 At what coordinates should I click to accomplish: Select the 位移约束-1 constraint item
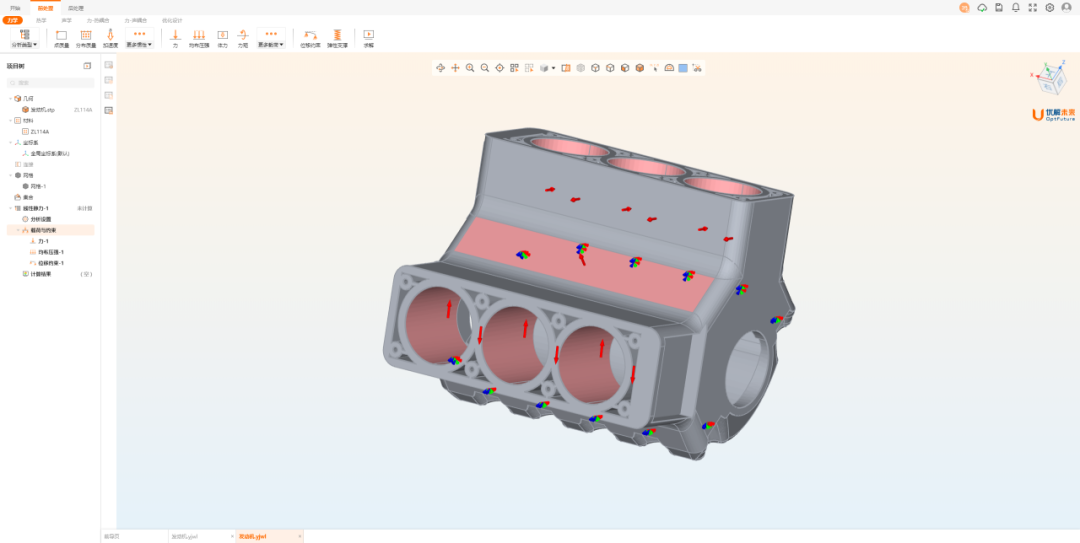click(51, 263)
